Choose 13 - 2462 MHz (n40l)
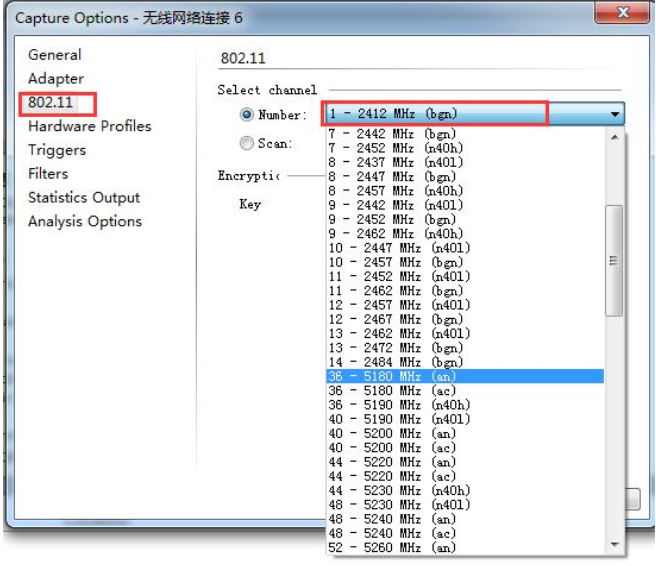This screenshot has width=656, height=566. pos(465,333)
